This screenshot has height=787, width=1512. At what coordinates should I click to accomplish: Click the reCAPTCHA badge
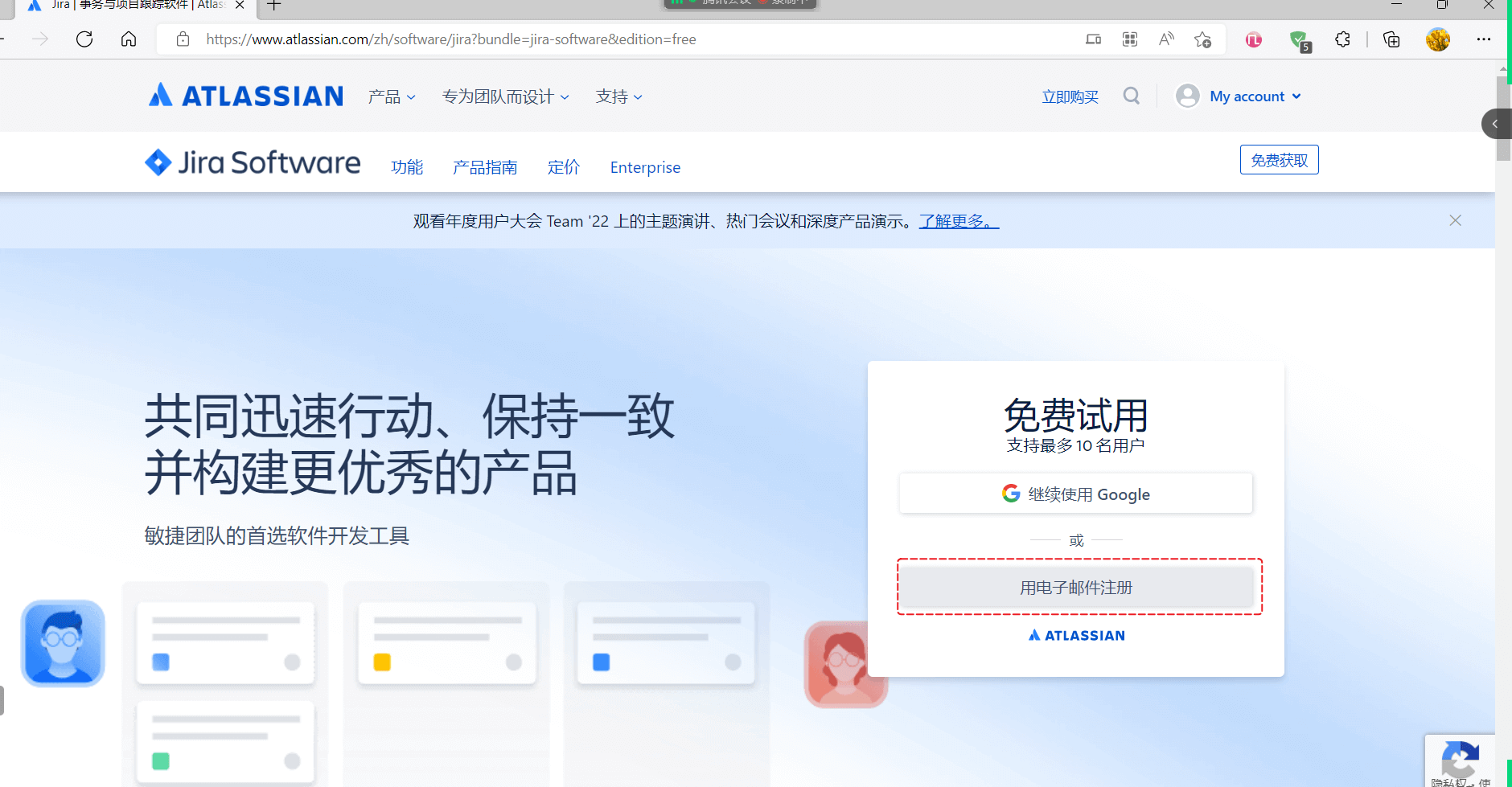pyautogui.click(x=1460, y=760)
